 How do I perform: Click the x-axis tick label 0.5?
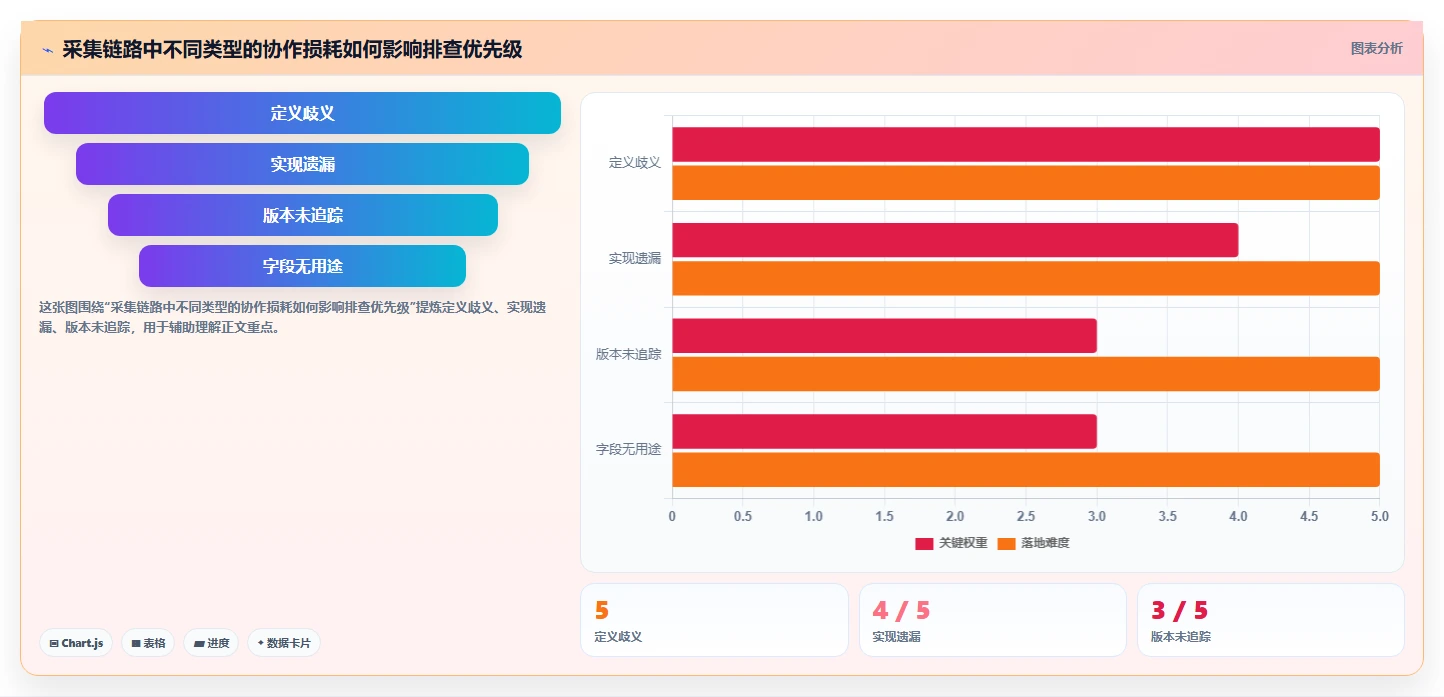coord(743,517)
